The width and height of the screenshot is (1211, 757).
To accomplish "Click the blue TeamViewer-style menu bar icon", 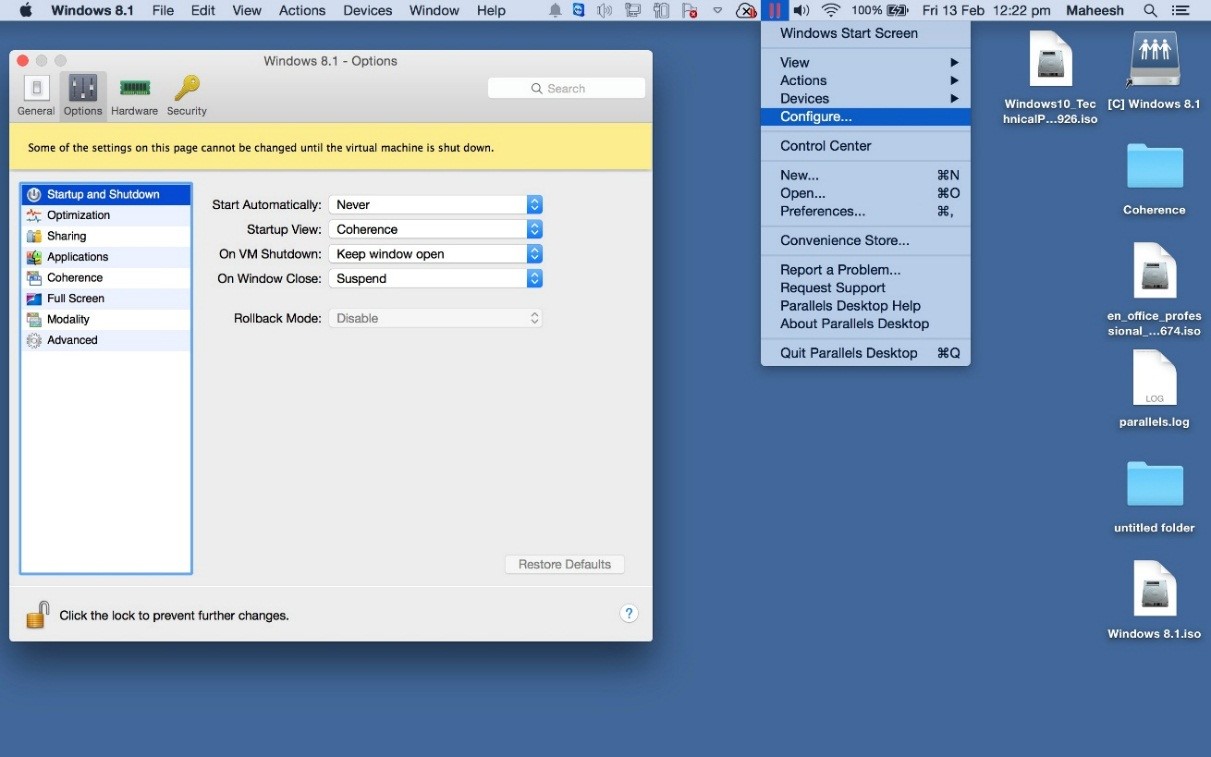I will click(579, 11).
